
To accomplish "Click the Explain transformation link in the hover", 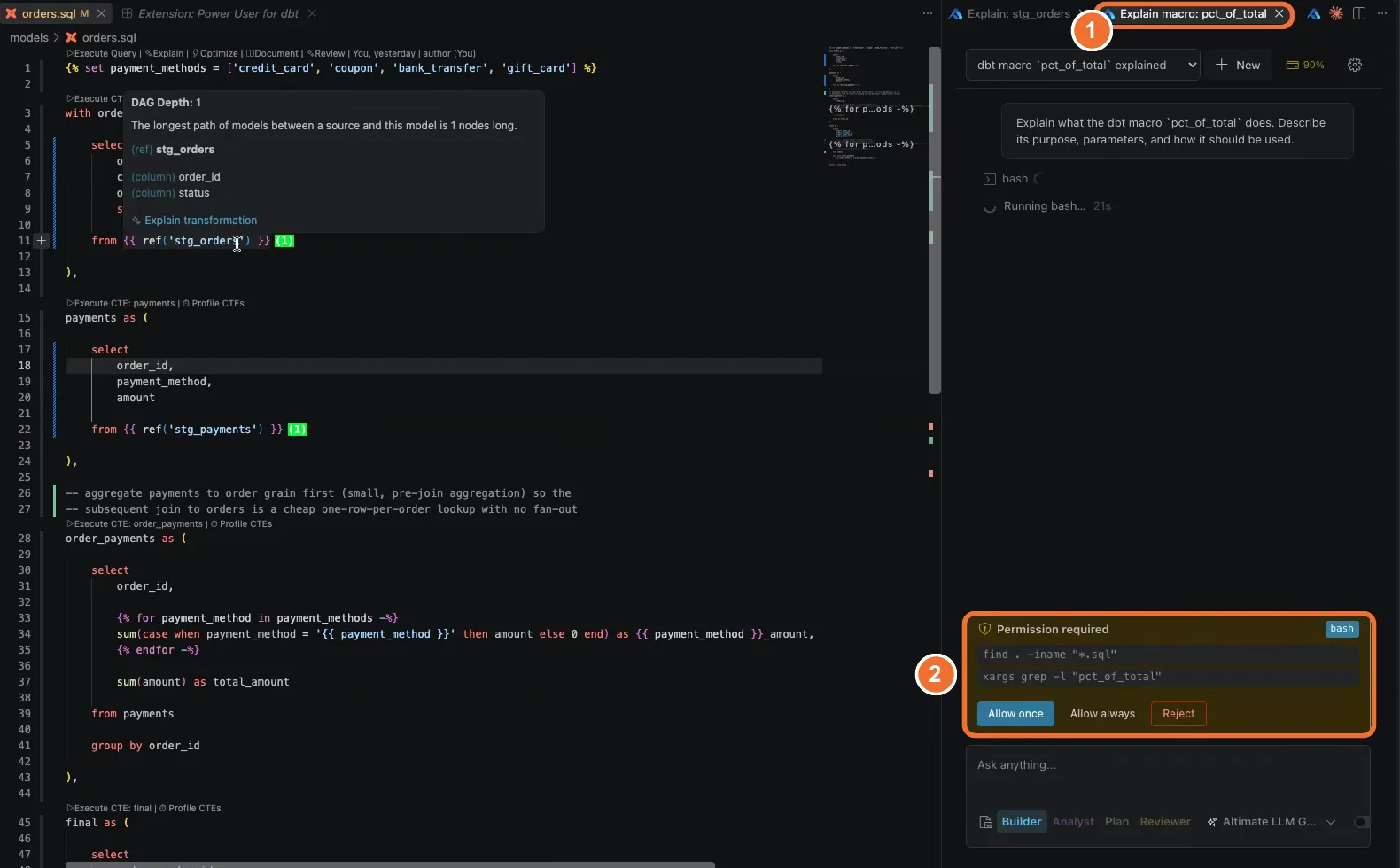I will [200, 221].
